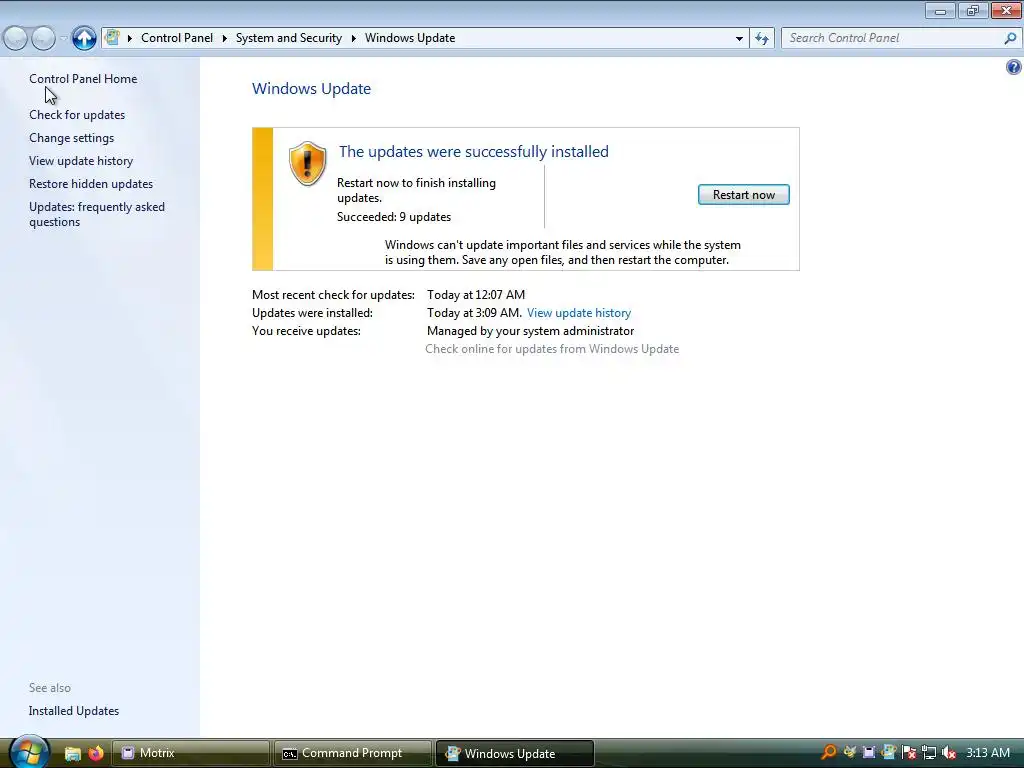
Task: Click 'See also' label in sidebar
Action: coord(50,688)
